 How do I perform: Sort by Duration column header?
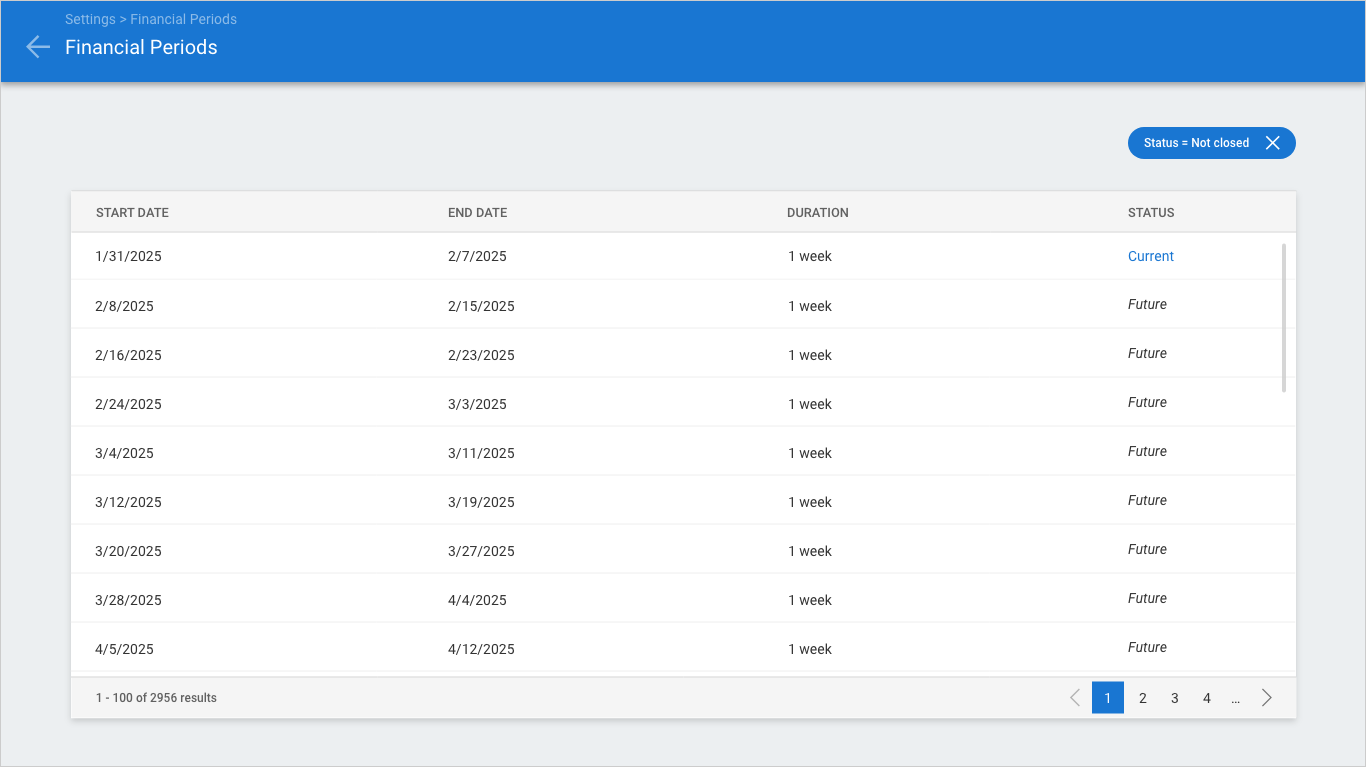tap(817, 213)
